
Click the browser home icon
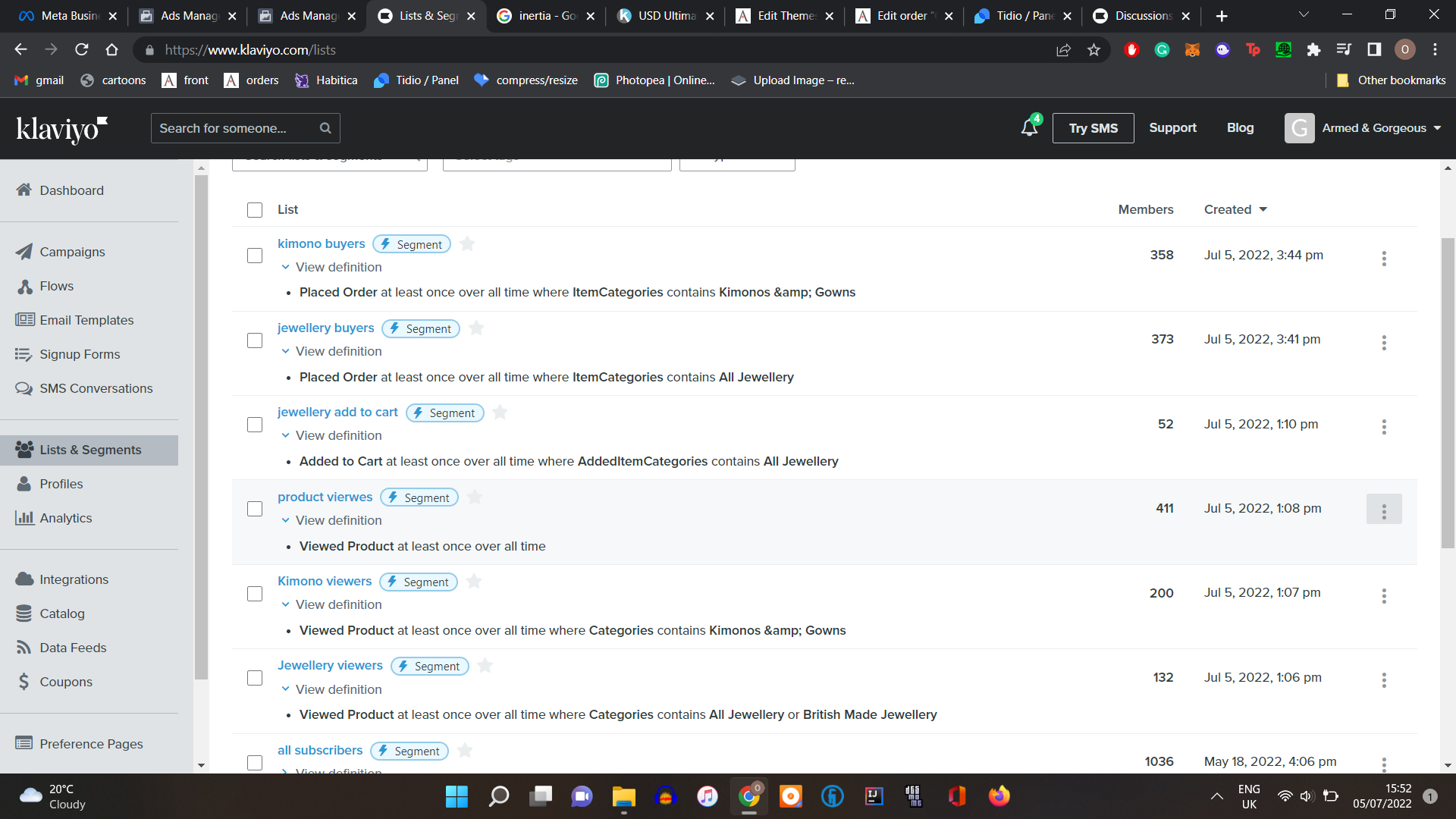112,50
